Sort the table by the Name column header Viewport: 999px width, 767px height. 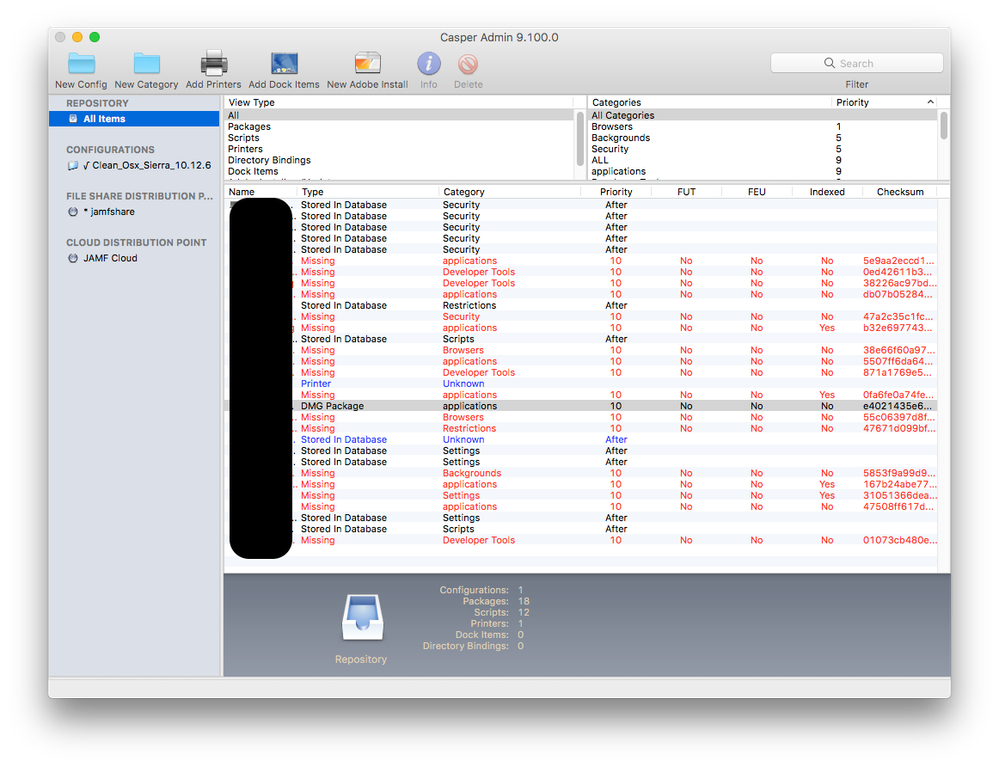261,192
